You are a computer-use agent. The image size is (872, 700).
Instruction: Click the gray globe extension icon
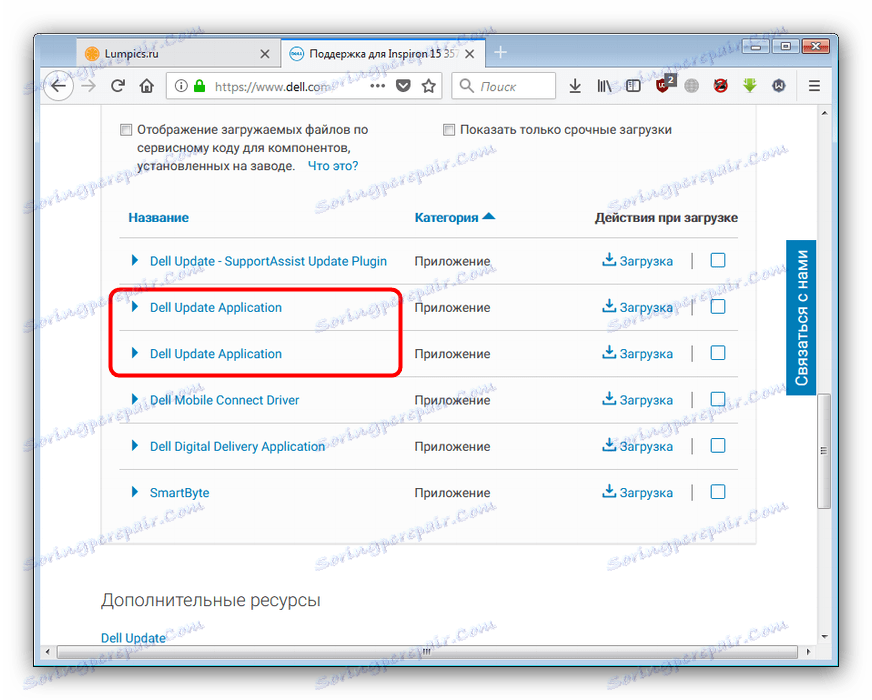pos(691,86)
